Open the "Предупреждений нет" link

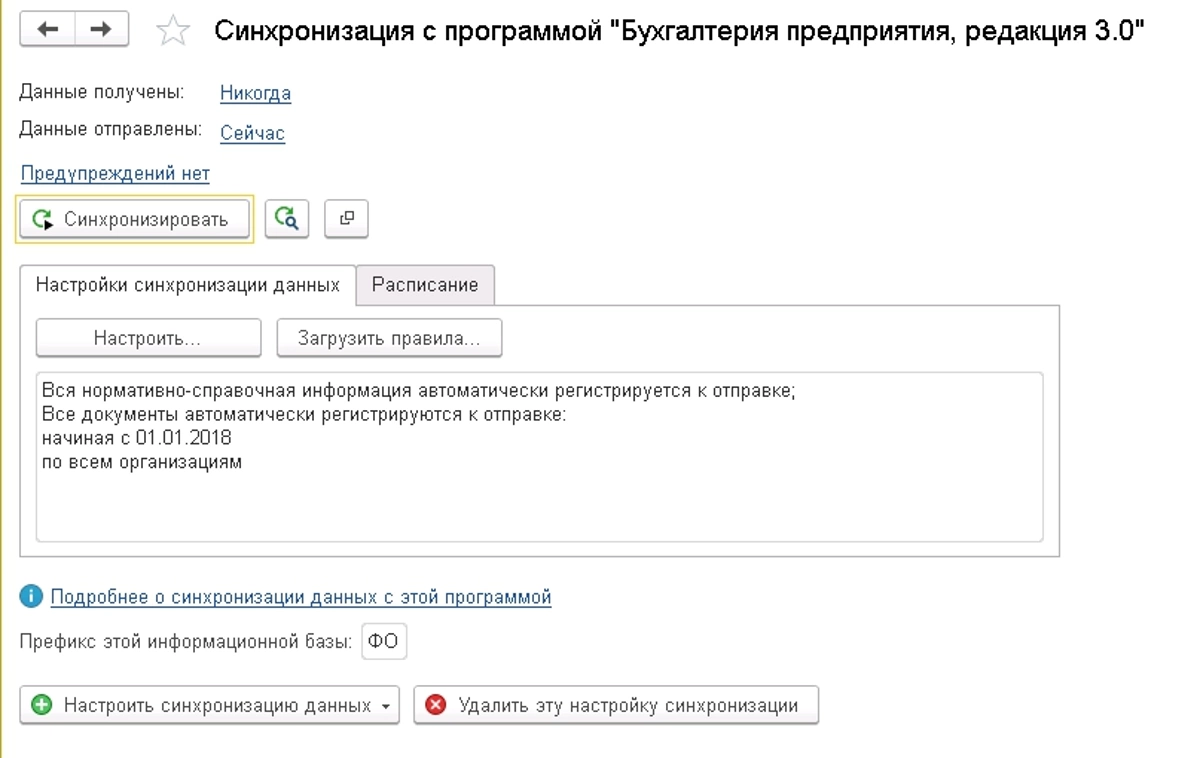(x=115, y=174)
